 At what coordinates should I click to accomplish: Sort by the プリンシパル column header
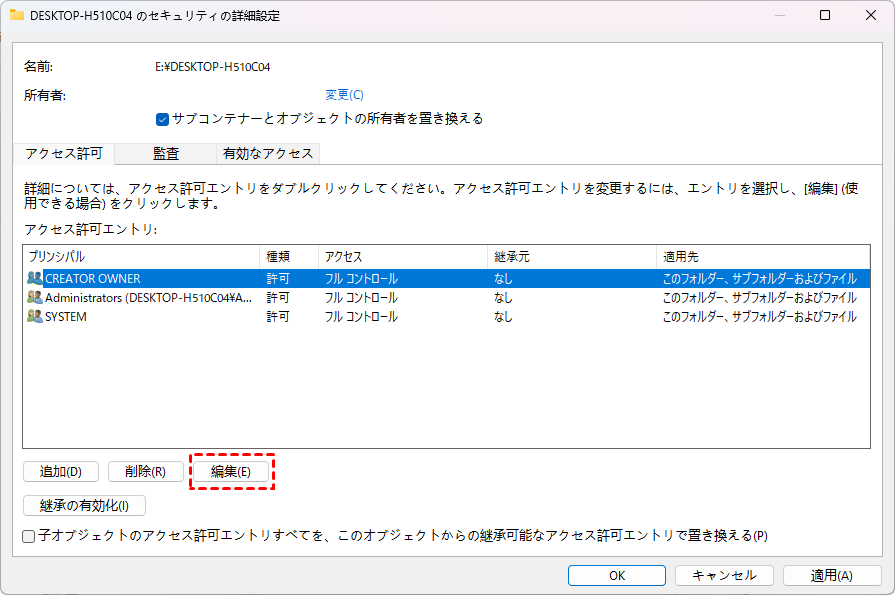[x=140, y=257]
